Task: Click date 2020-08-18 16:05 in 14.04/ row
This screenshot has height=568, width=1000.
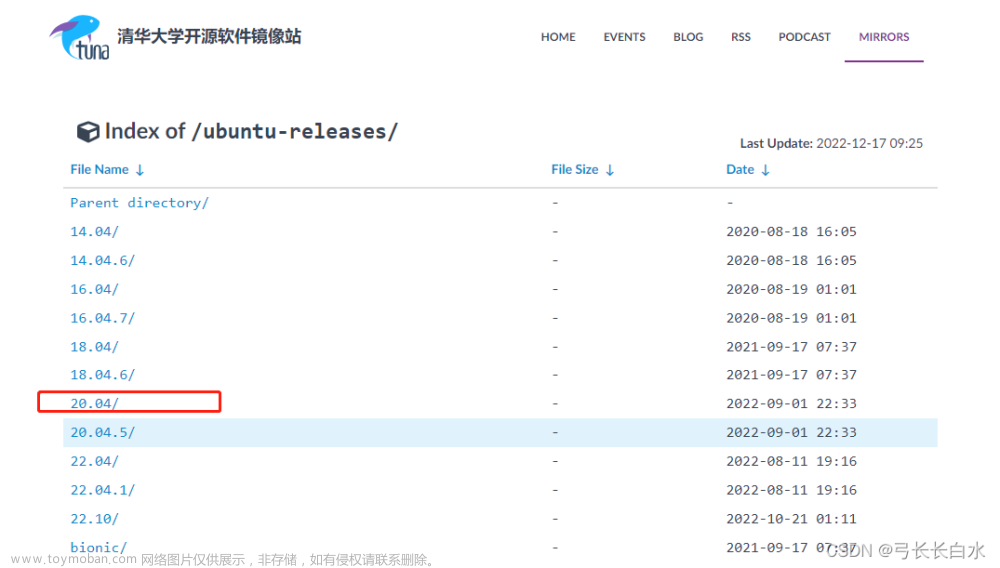Action: coord(791,231)
